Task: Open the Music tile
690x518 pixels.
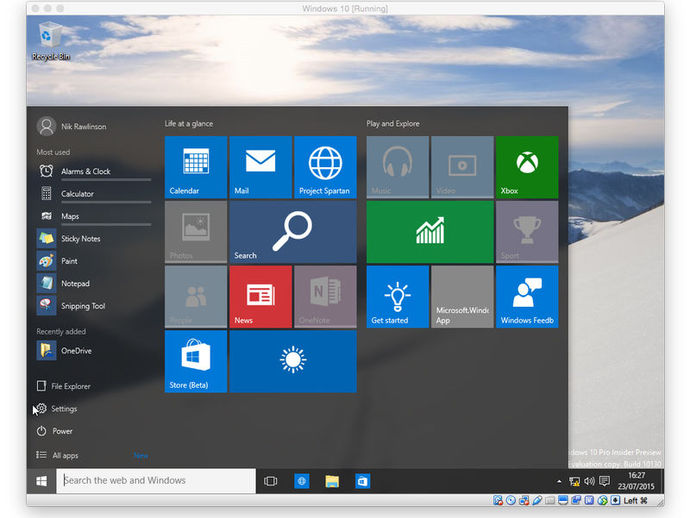Action: (397, 167)
